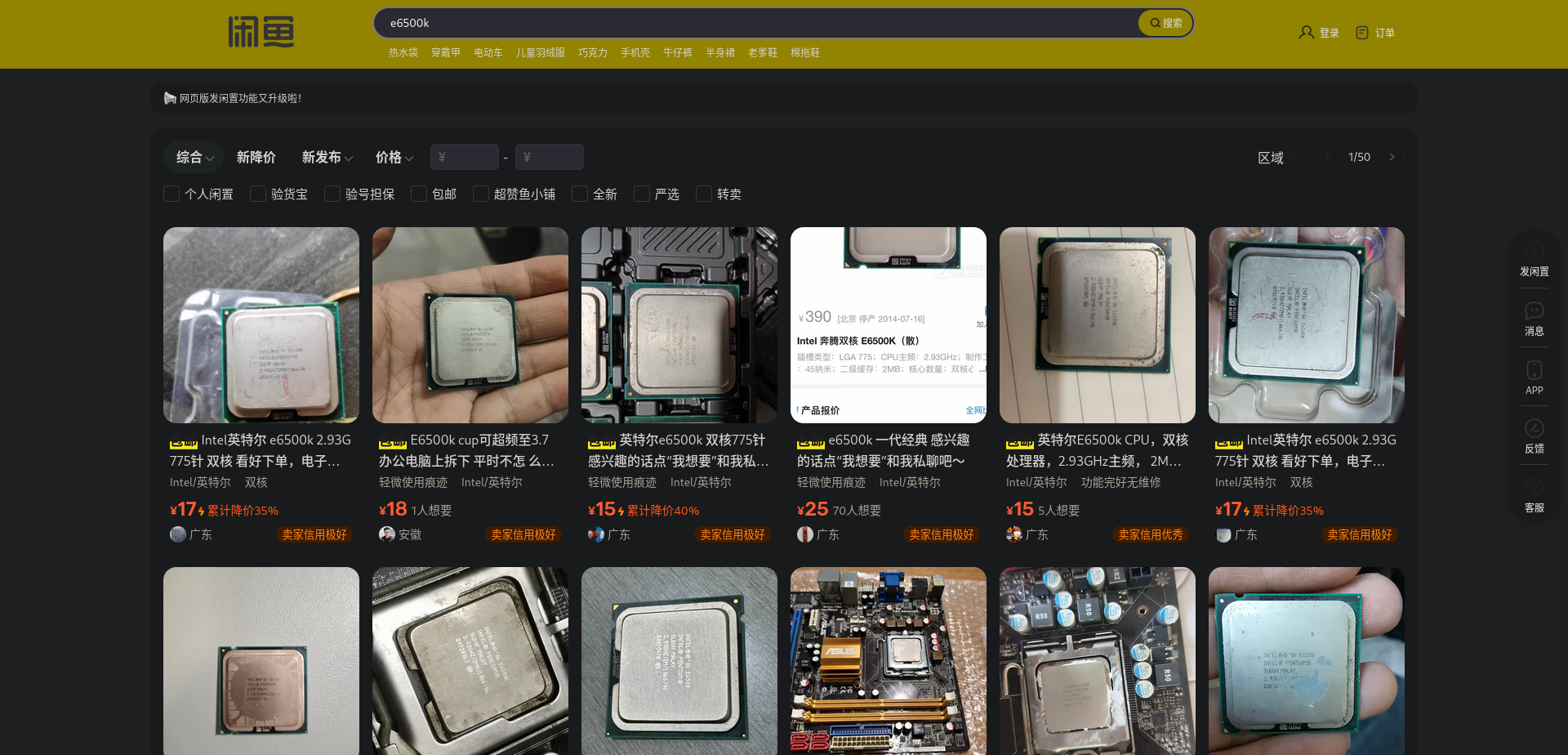1568x755 pixels.
Task: Click the previous page arrow
Action: tap(1328, 157)
